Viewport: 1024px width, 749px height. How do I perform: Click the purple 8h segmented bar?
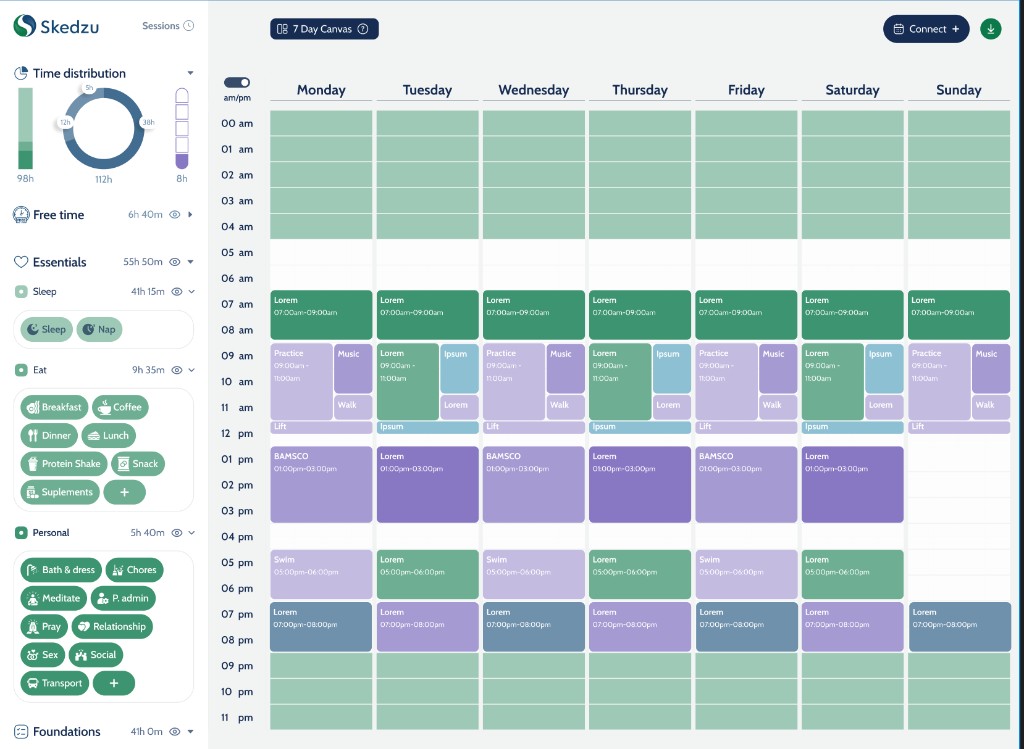182,129
